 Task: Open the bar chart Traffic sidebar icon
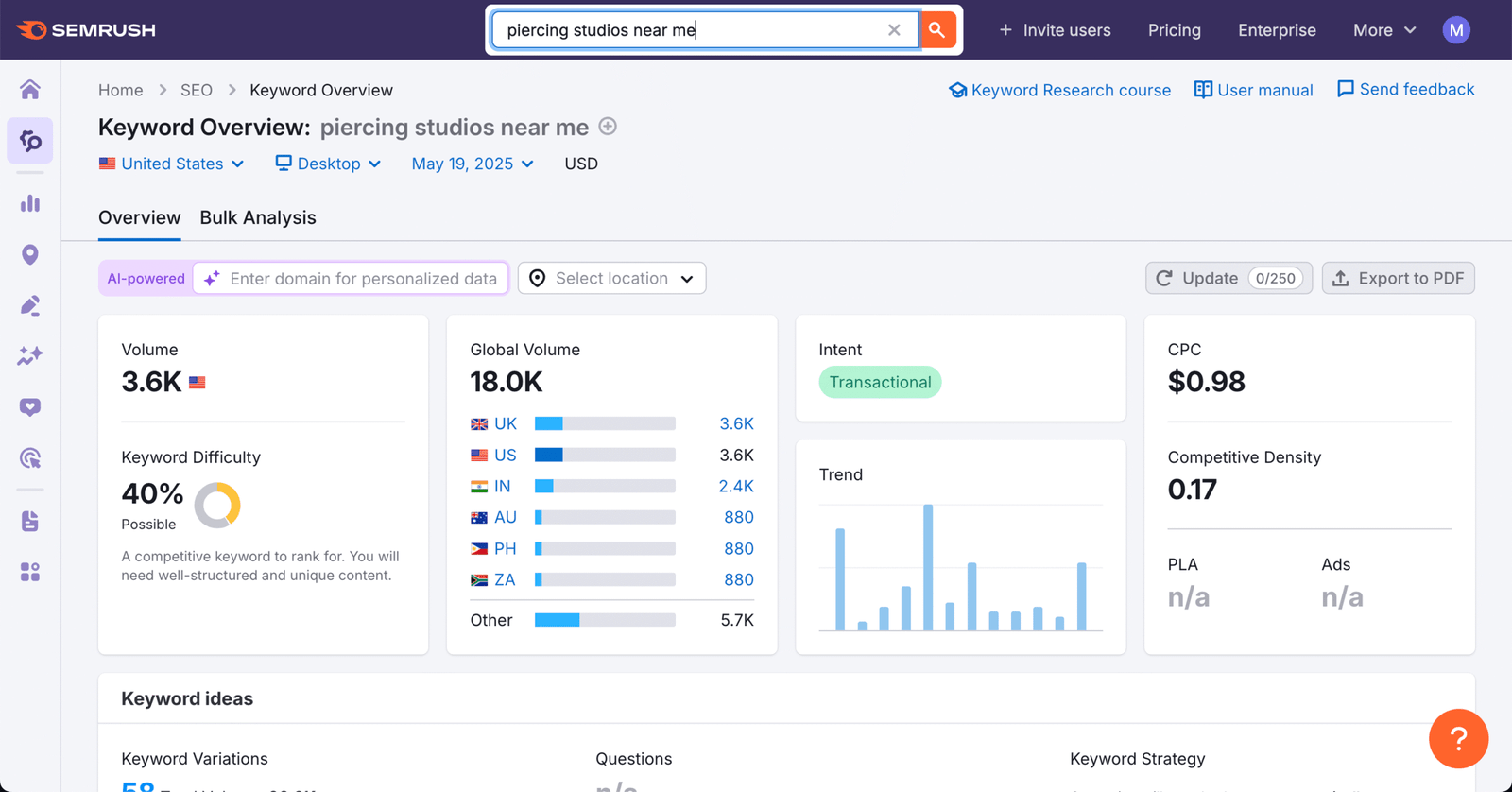[30, 203]
